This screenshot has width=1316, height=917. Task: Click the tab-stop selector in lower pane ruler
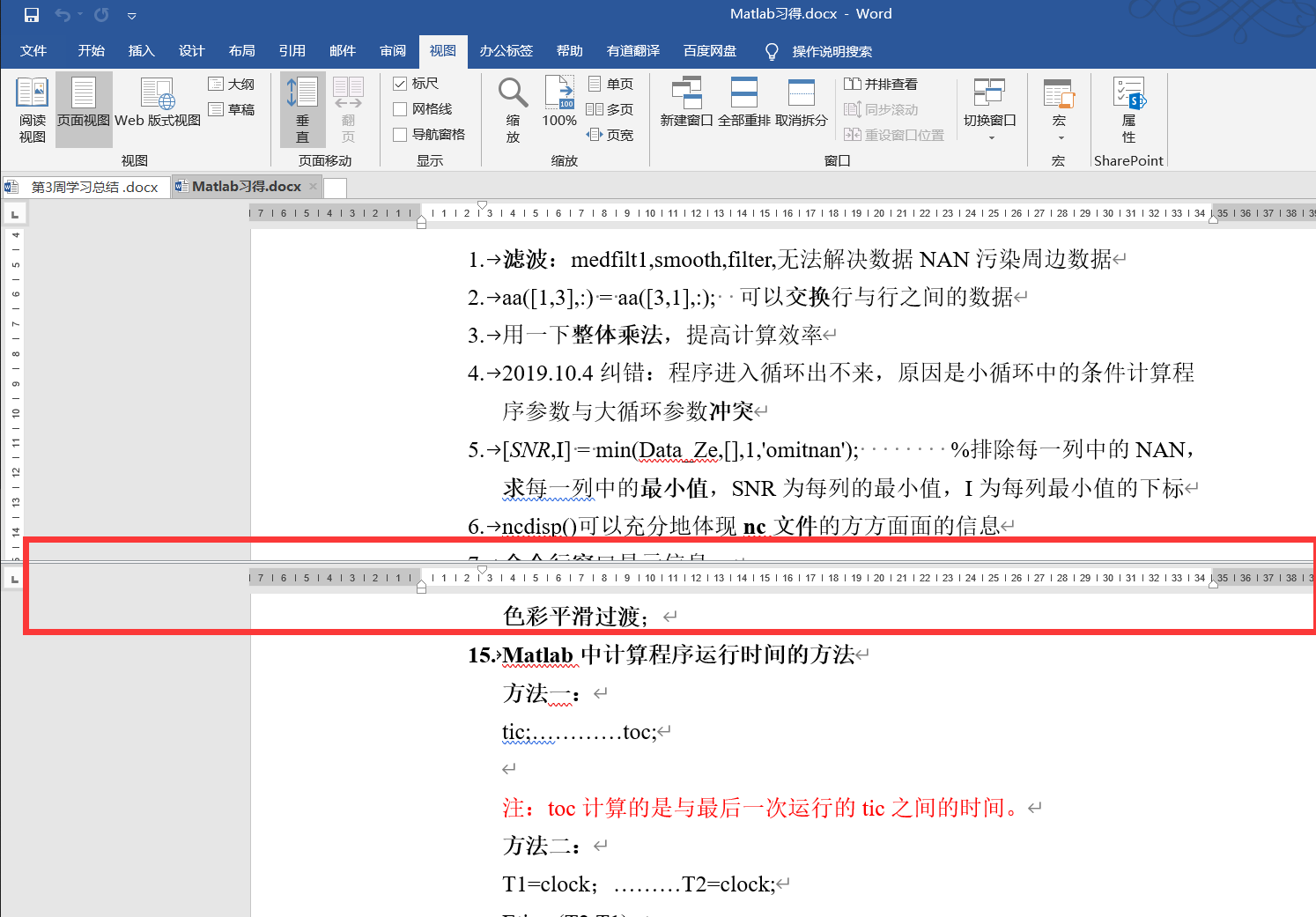click(14, 579)
